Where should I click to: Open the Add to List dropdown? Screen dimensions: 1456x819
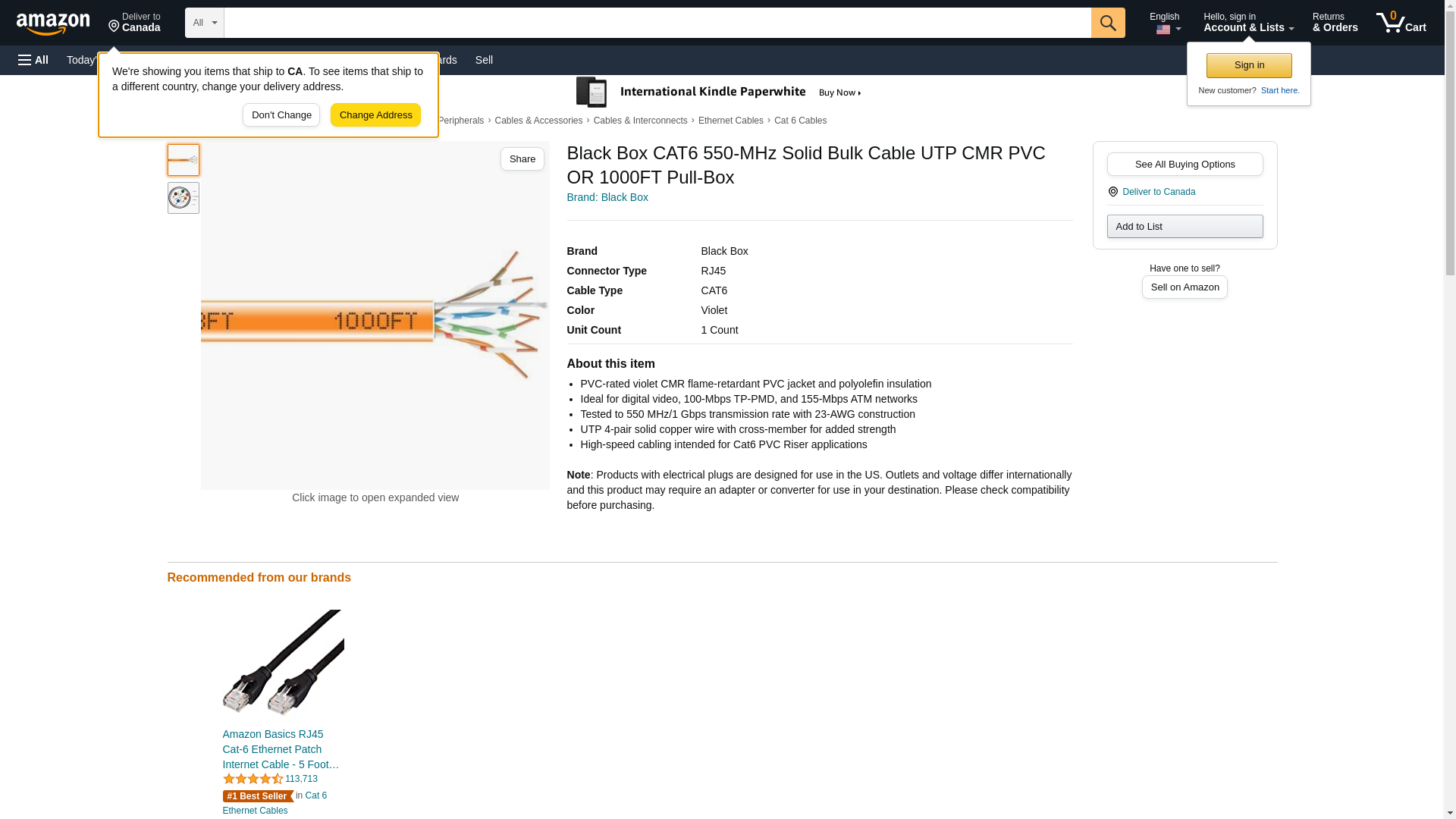click(1185, 227)
